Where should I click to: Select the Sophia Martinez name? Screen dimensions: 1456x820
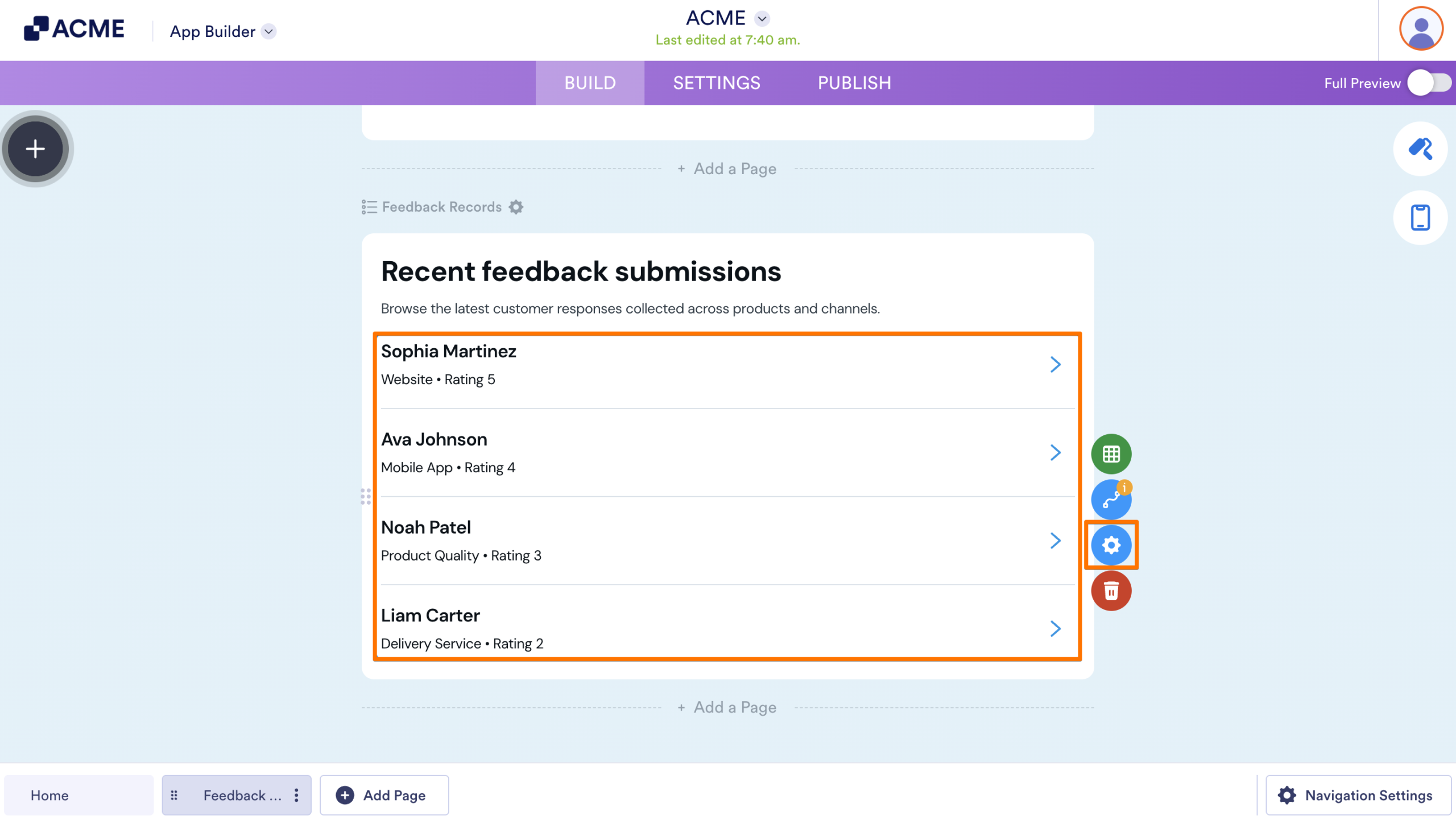click(x=448, y=351)
